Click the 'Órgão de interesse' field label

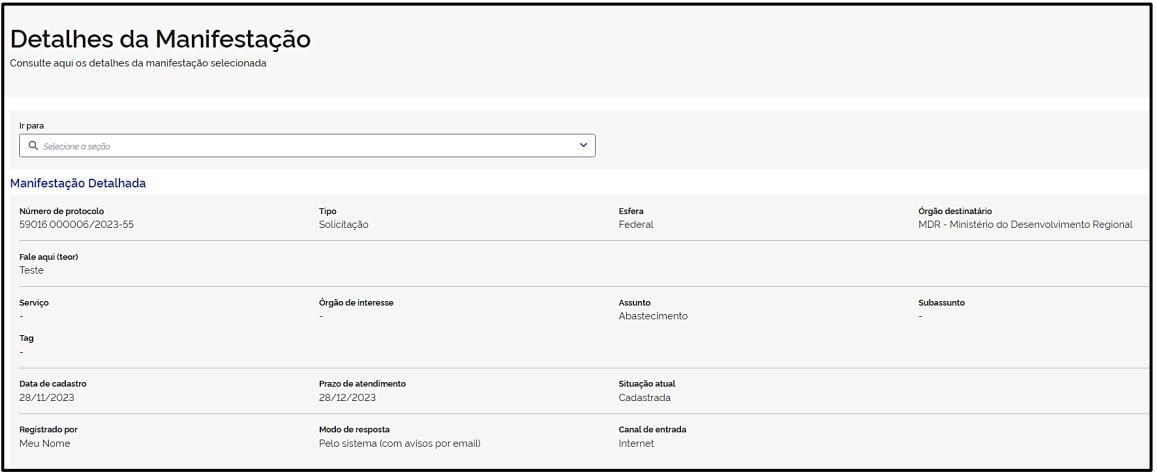(x=355, y=303)
